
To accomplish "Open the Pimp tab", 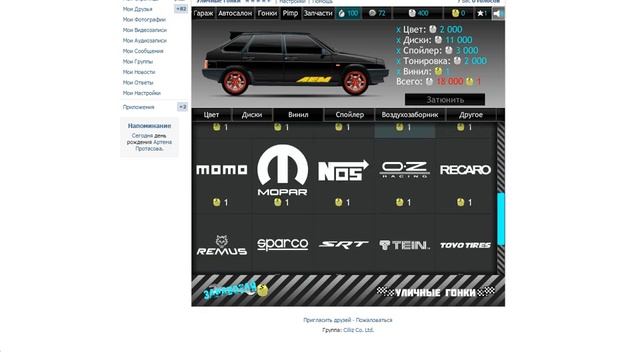I will point(290,13).
